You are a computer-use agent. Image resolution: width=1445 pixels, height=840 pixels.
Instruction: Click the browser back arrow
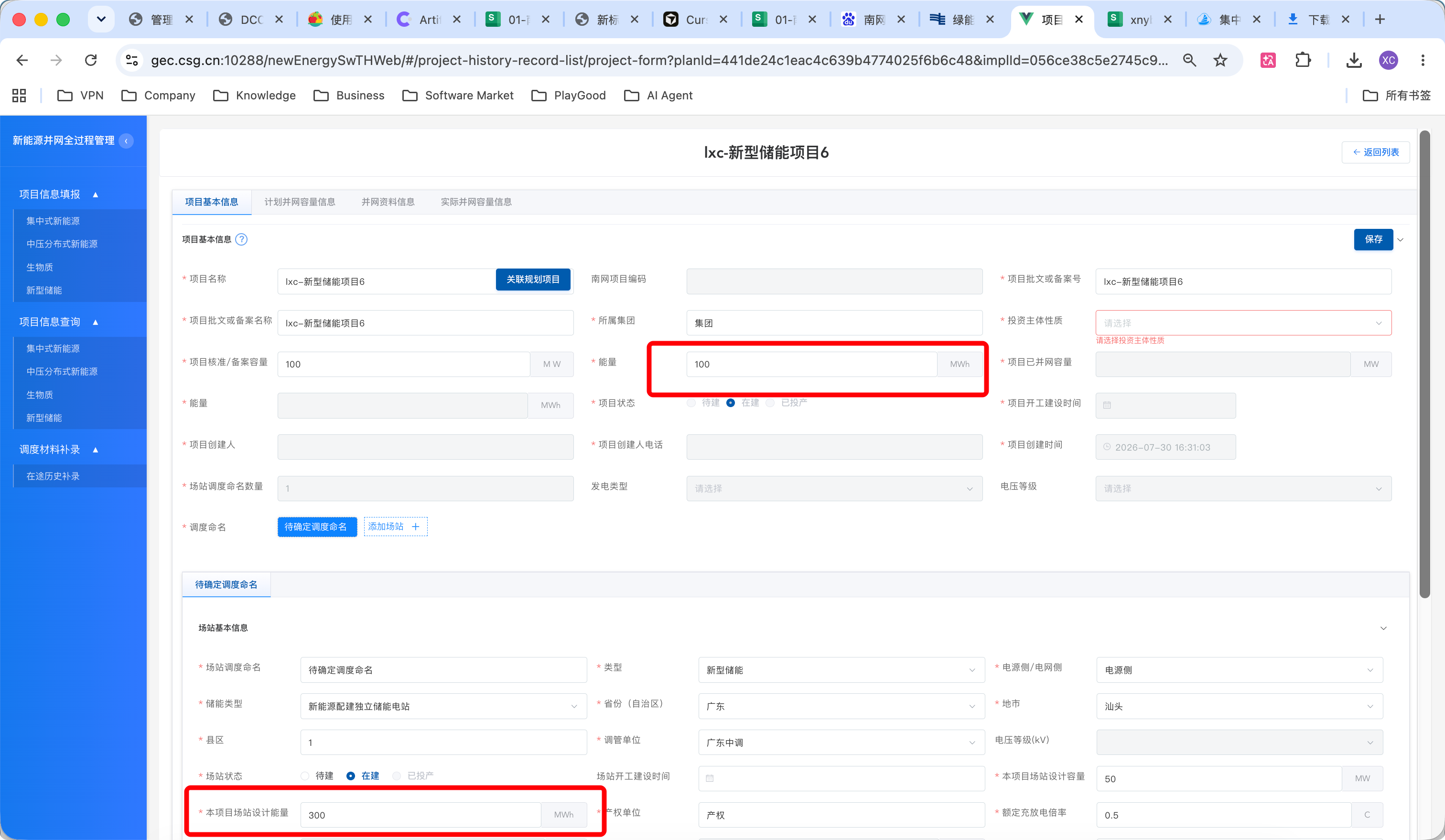pos(22,60)
